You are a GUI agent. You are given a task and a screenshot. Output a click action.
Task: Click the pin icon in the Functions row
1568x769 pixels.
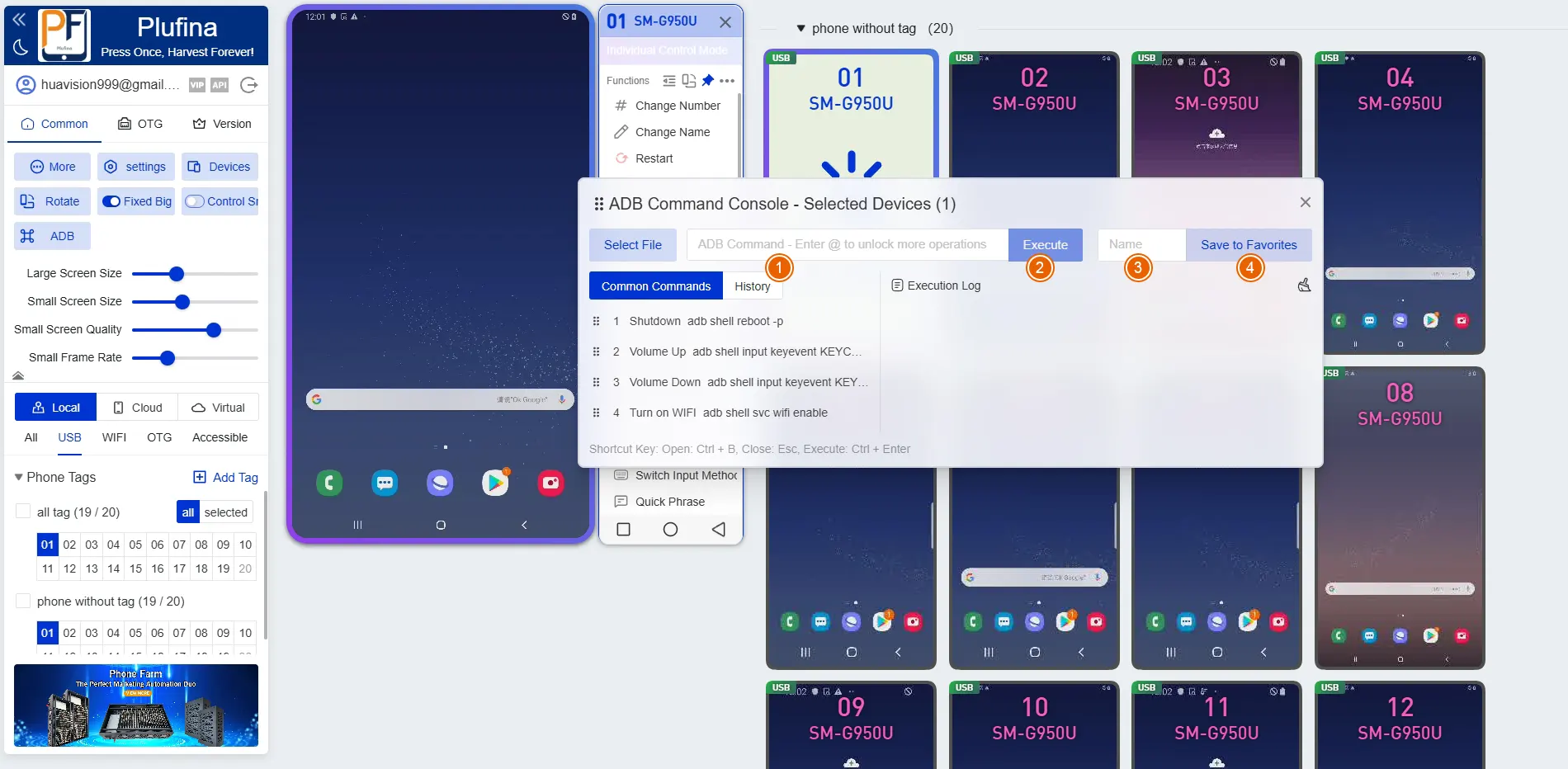point(707,80)
